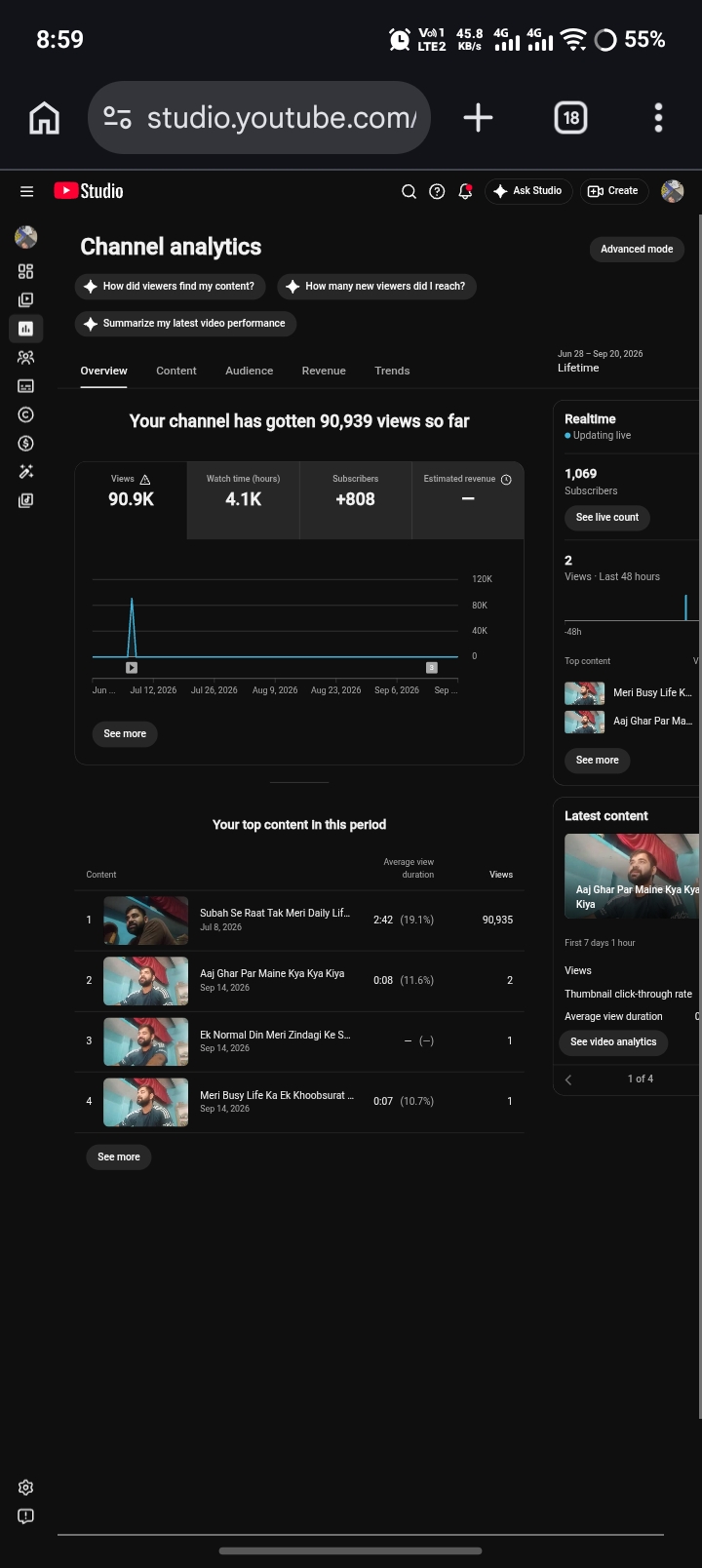Image resolution: width=702 pixels, height=1568 pixels.
Task: Open the Lifetime date range selector
Action: [x=600, y=361]
